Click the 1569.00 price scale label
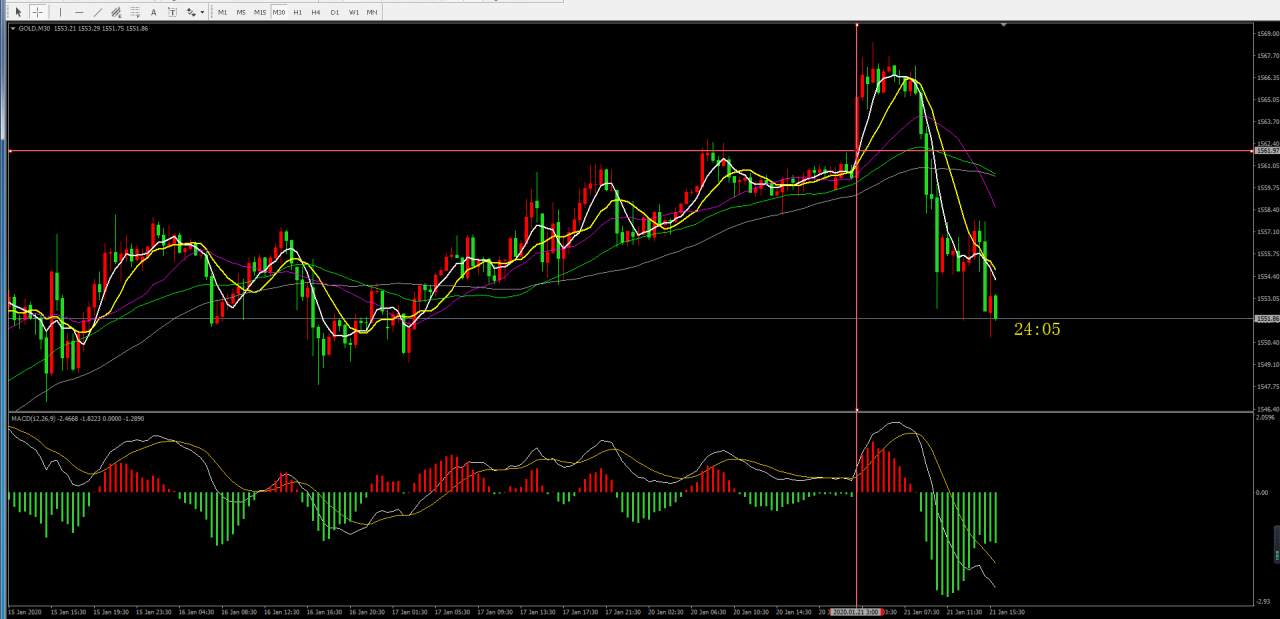Image resolution: width=1280 pixels, height=619 pixels. click(1267, 33)
